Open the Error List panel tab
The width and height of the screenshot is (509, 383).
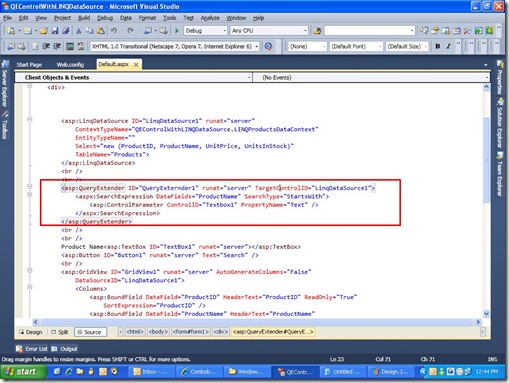32,349
